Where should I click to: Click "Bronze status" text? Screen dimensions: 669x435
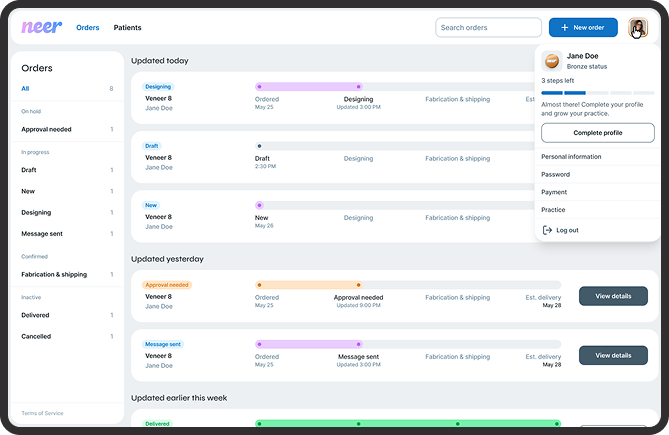587,67
